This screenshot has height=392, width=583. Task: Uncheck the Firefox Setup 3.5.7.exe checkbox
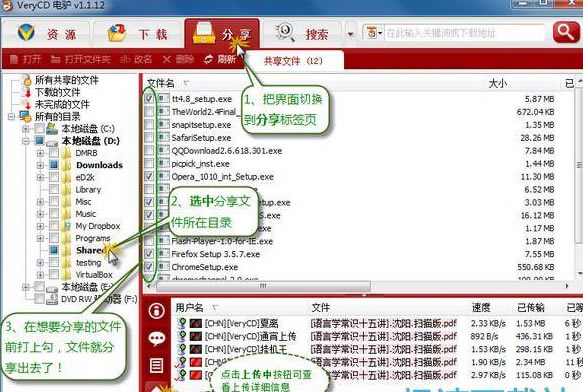tap(149, 254)
